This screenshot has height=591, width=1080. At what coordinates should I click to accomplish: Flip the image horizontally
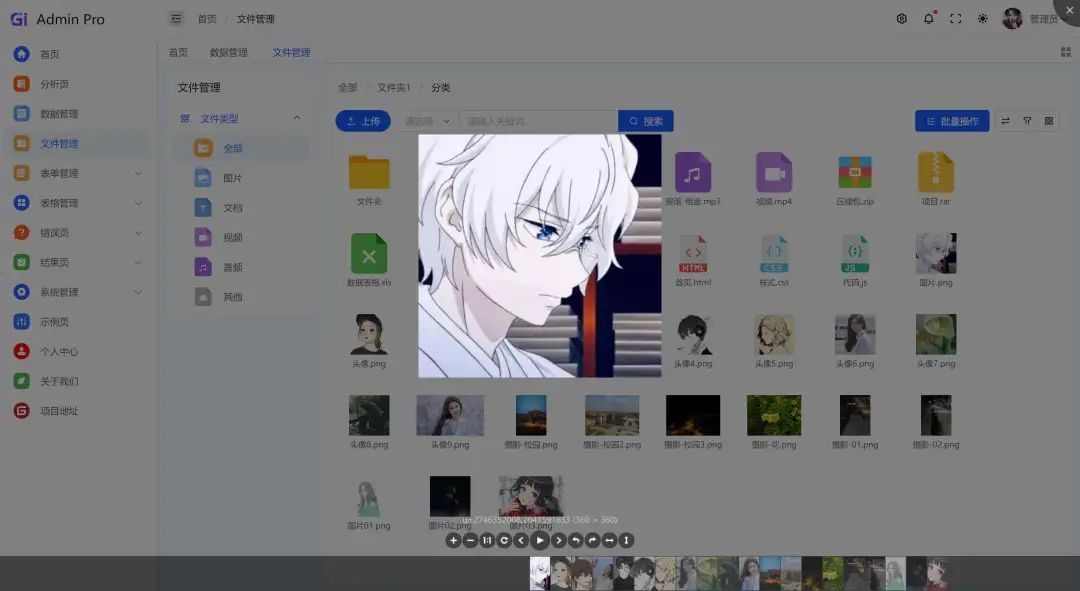point(609,541)
